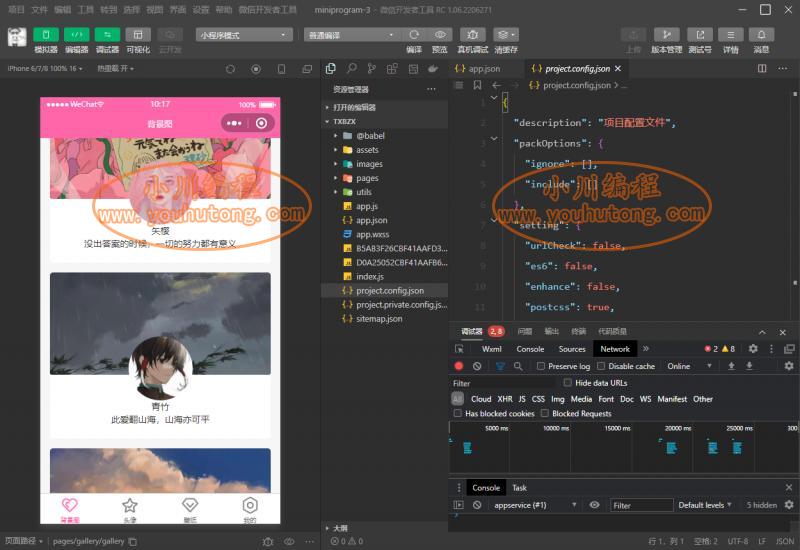
Task: Filter network requests by Cloud
Action: (x=481, y=399)
